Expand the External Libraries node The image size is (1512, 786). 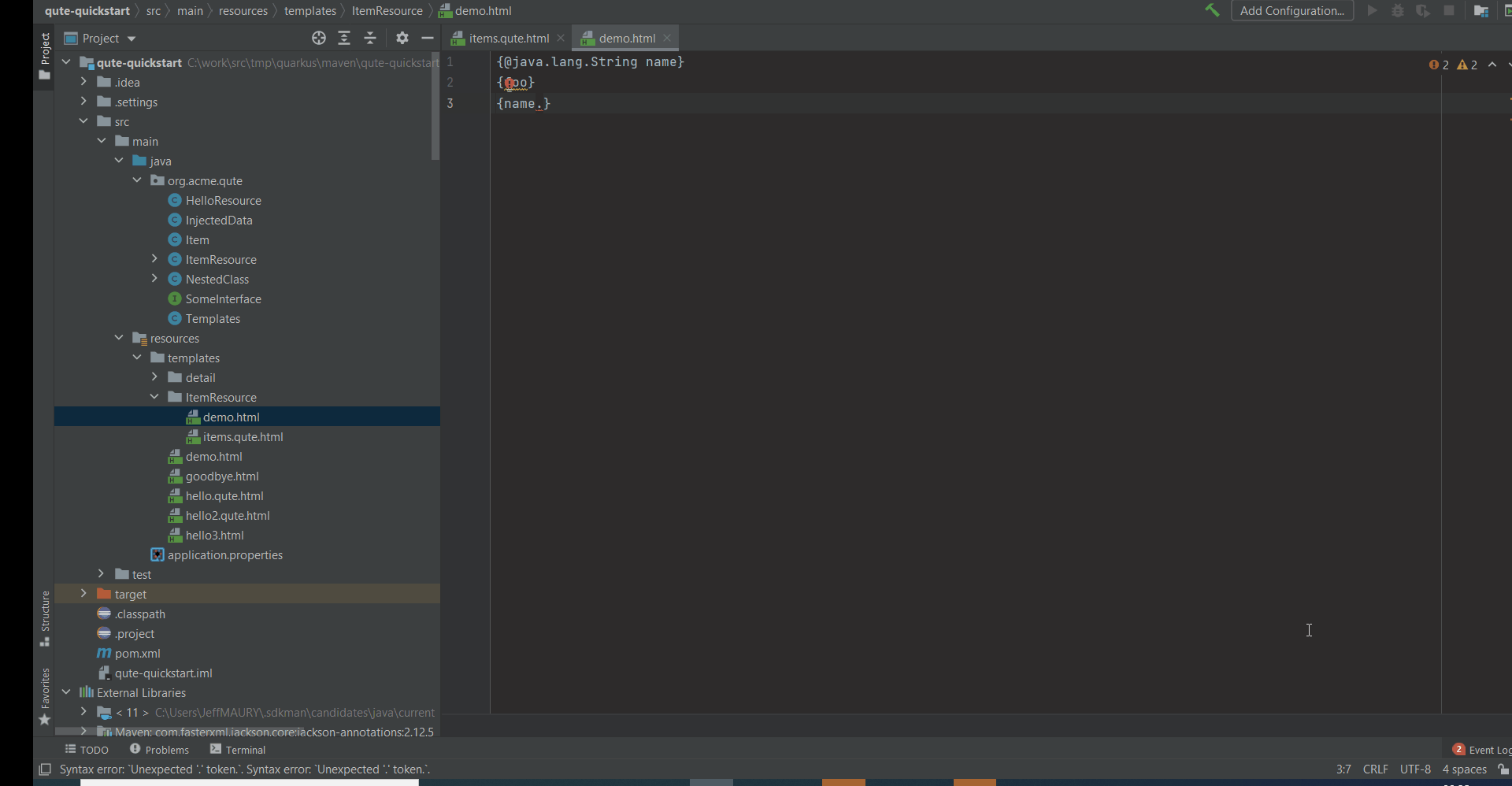67,692
